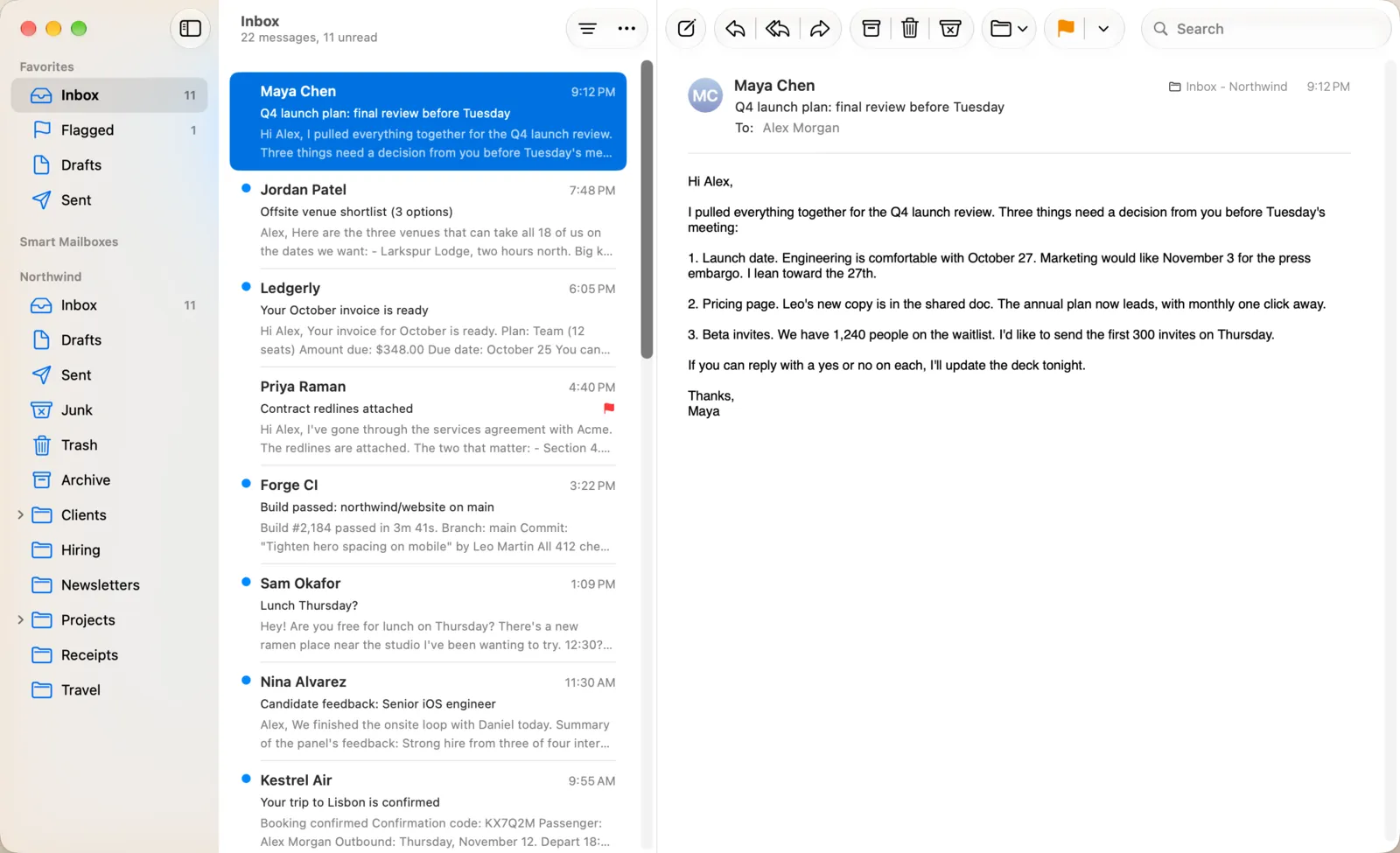Screen dimensions: 1400x853
Task: Open the Archive mailbox
Action: (109, 480)
